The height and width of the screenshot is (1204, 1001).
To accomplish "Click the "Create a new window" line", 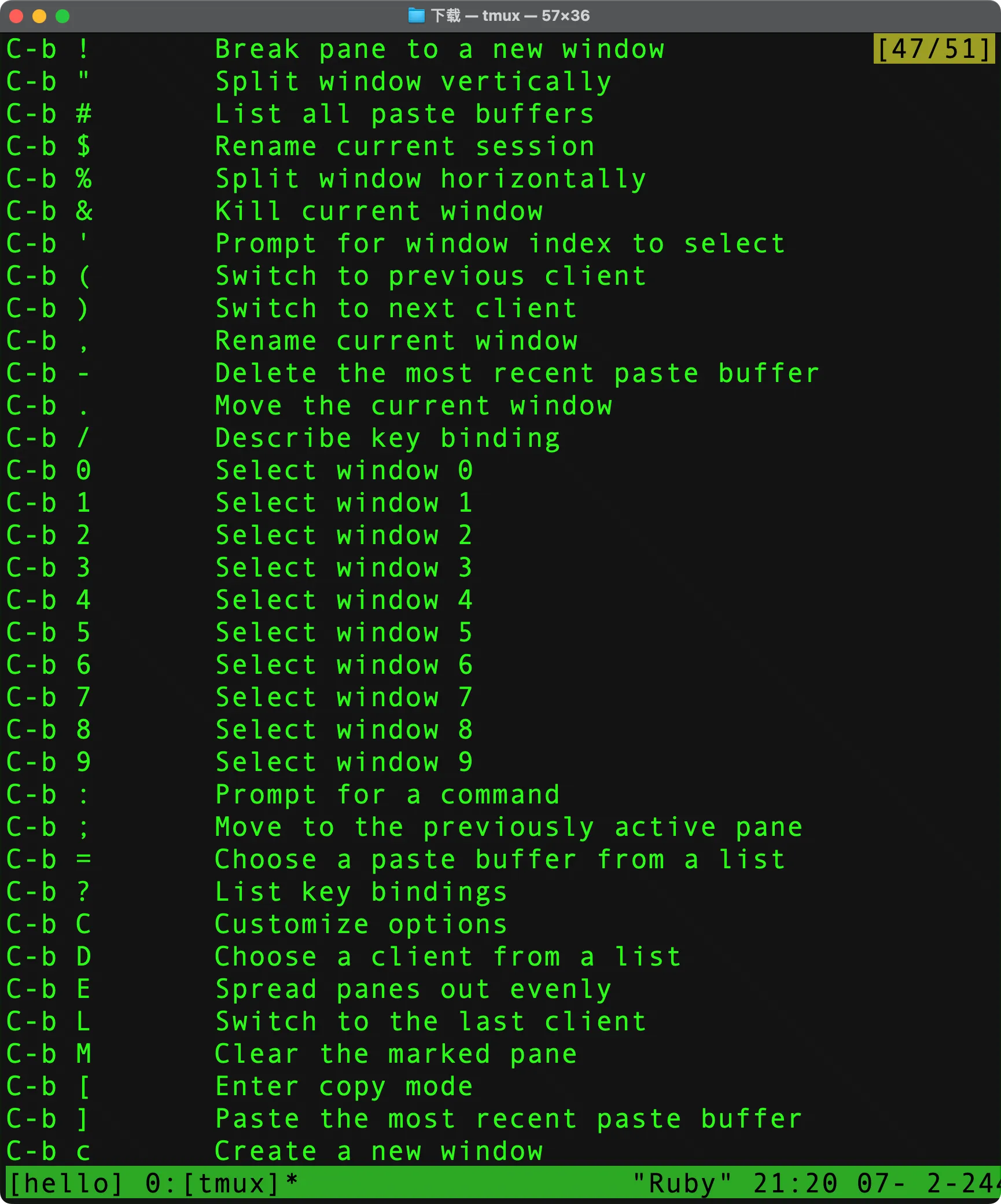I will (379, 1151).
